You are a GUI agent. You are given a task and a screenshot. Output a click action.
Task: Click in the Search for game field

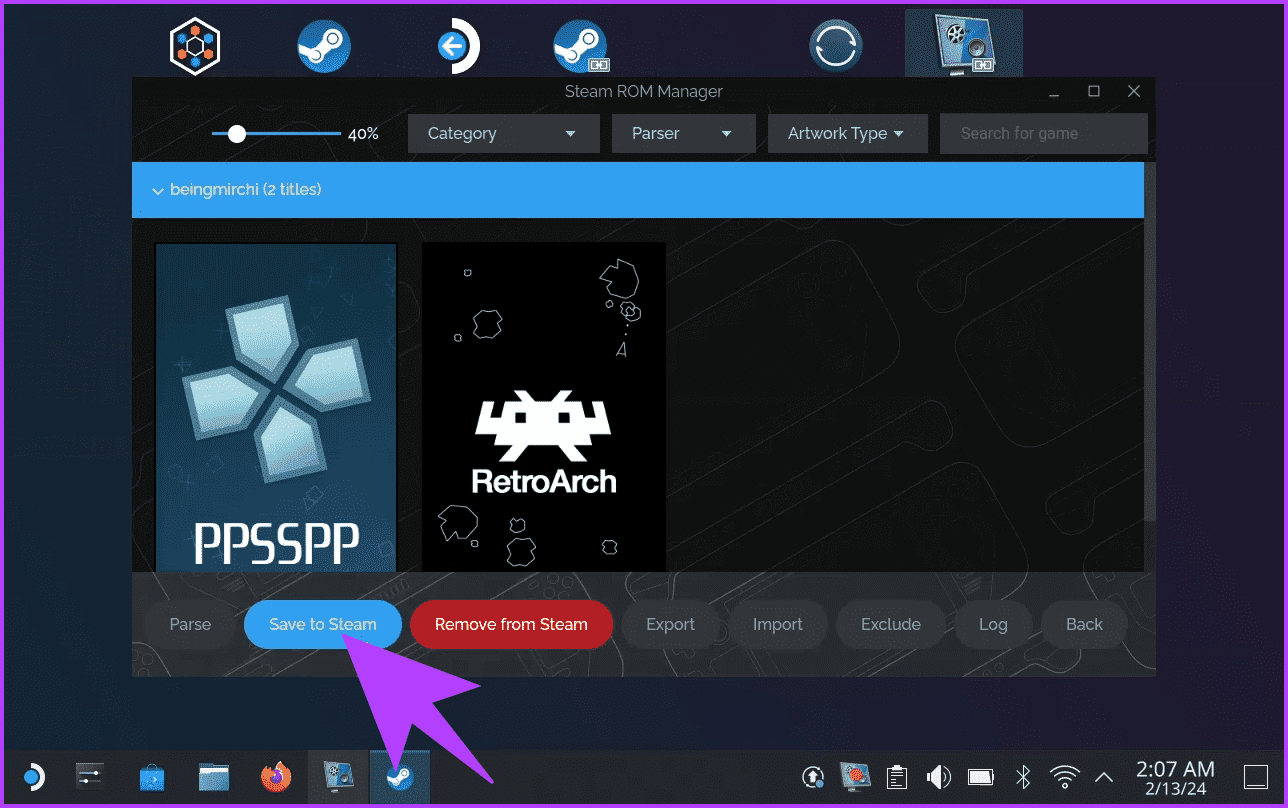1043,133
